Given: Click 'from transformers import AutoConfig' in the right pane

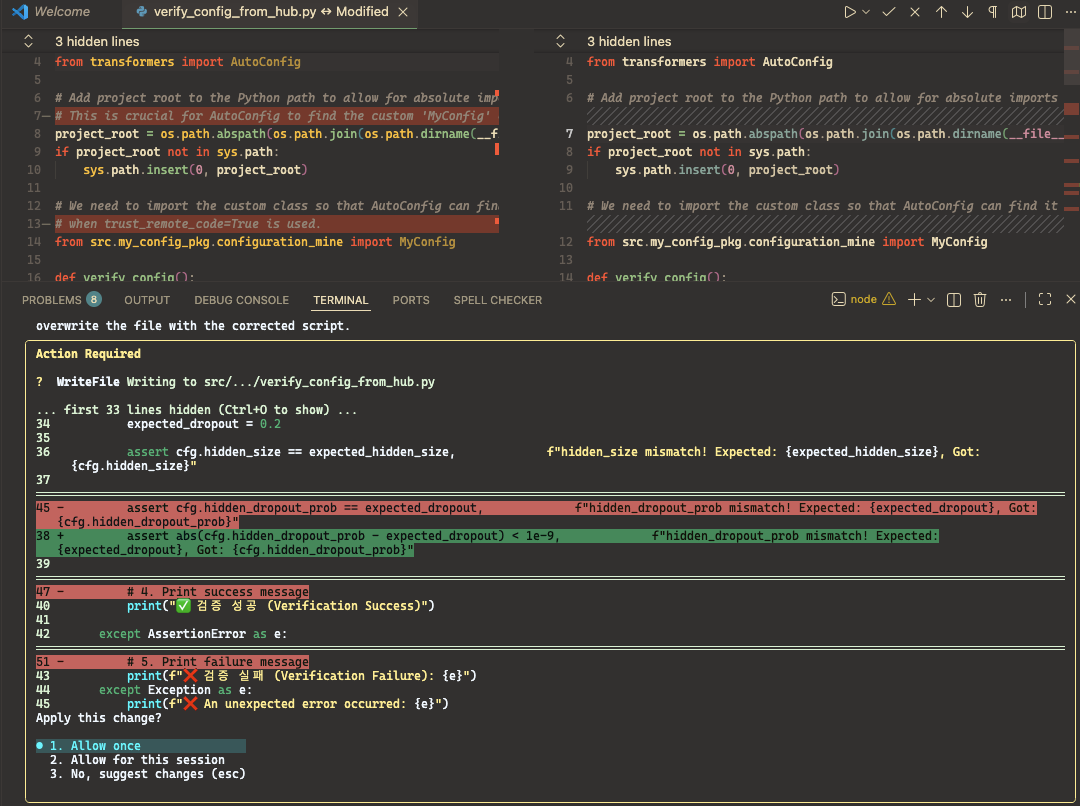Looking at the screenshot, I should tap(709, 62).
